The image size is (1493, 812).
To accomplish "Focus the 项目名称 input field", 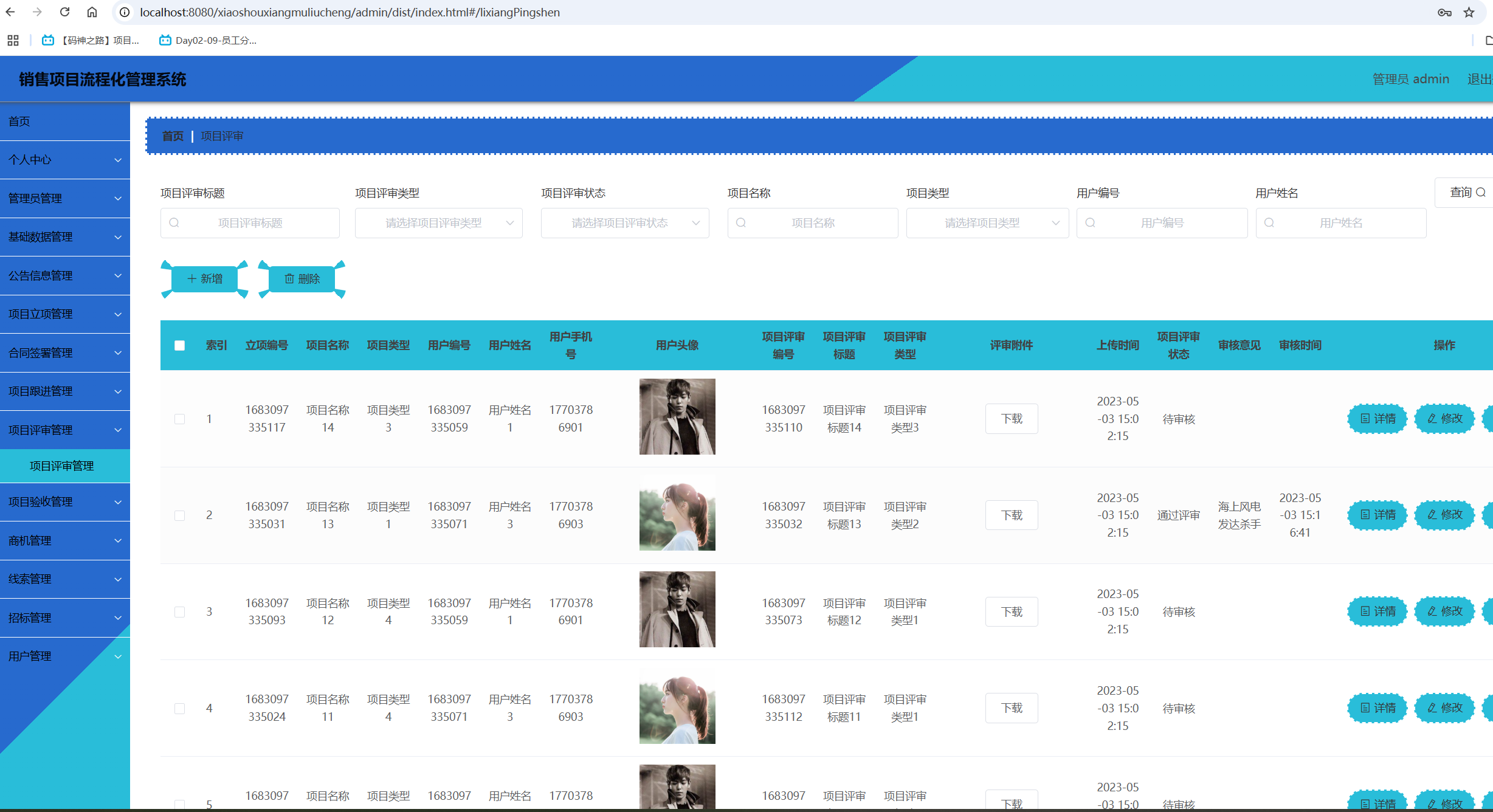I will click(813, 223).
